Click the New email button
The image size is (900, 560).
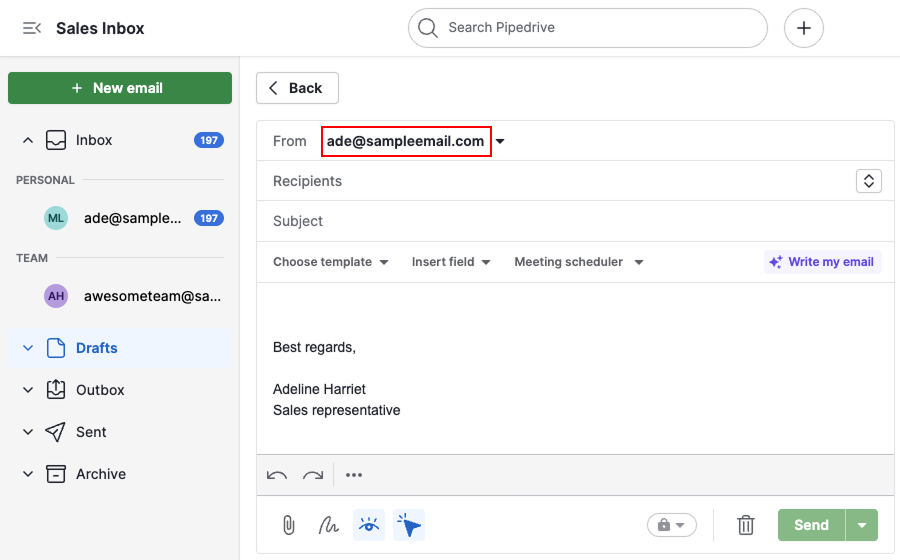[x=120, y=88]
